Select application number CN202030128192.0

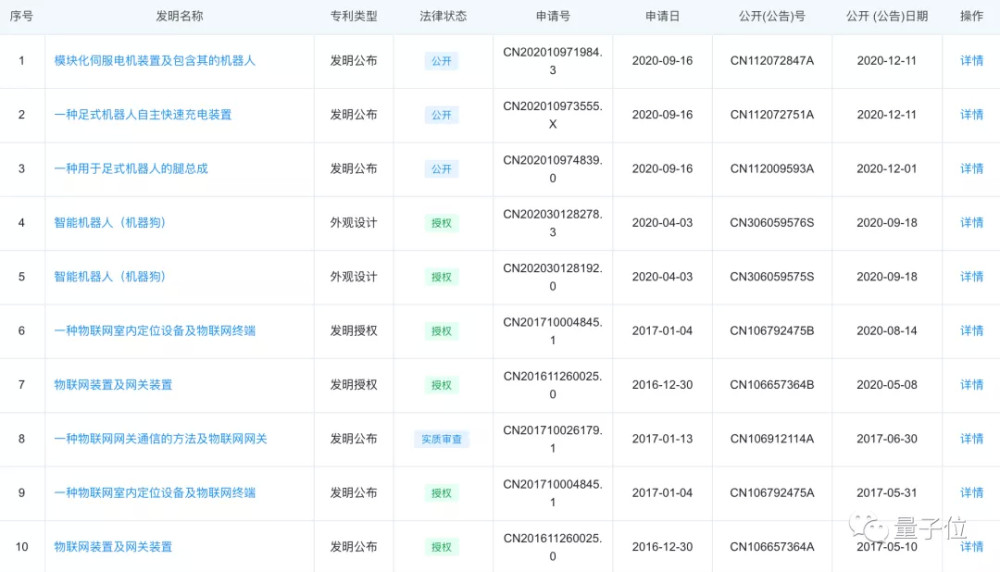tap(552, 277)
